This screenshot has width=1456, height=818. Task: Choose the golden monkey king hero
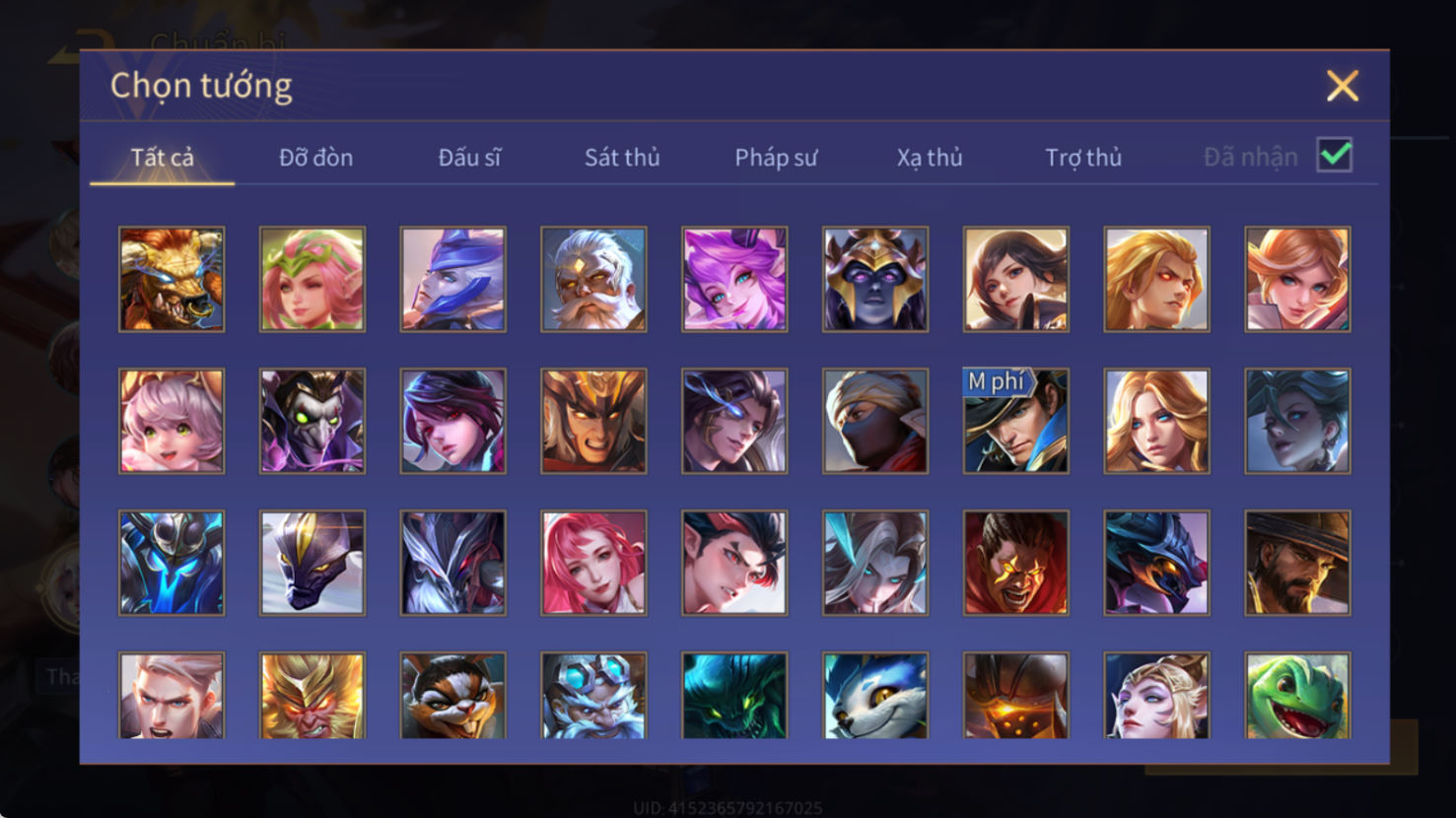312,696
